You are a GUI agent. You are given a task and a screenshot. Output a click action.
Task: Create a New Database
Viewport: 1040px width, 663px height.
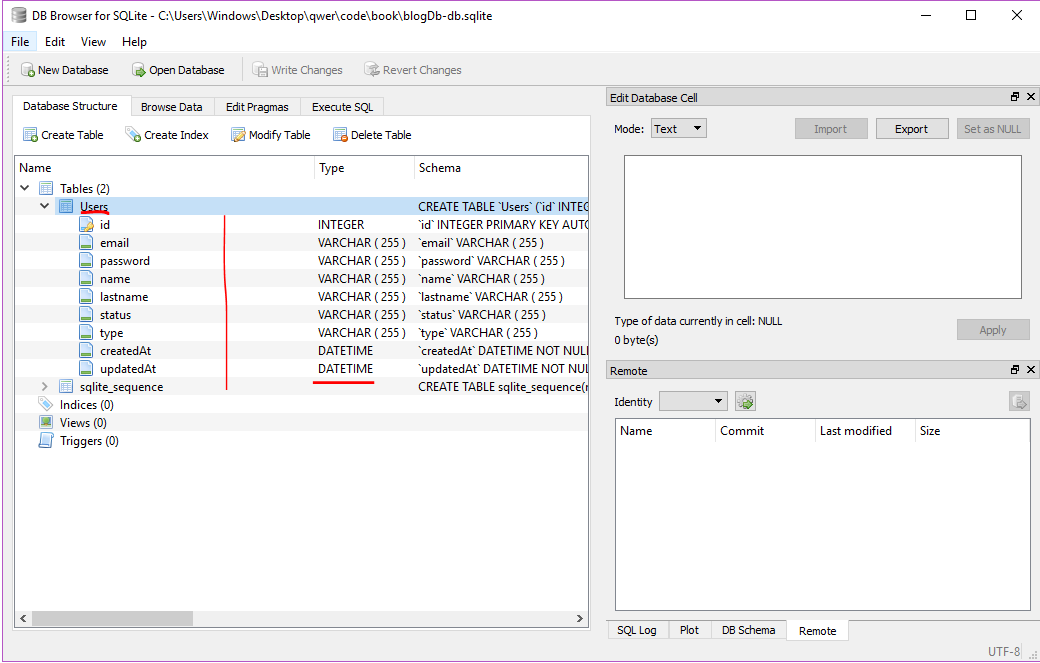click(64, 69)
